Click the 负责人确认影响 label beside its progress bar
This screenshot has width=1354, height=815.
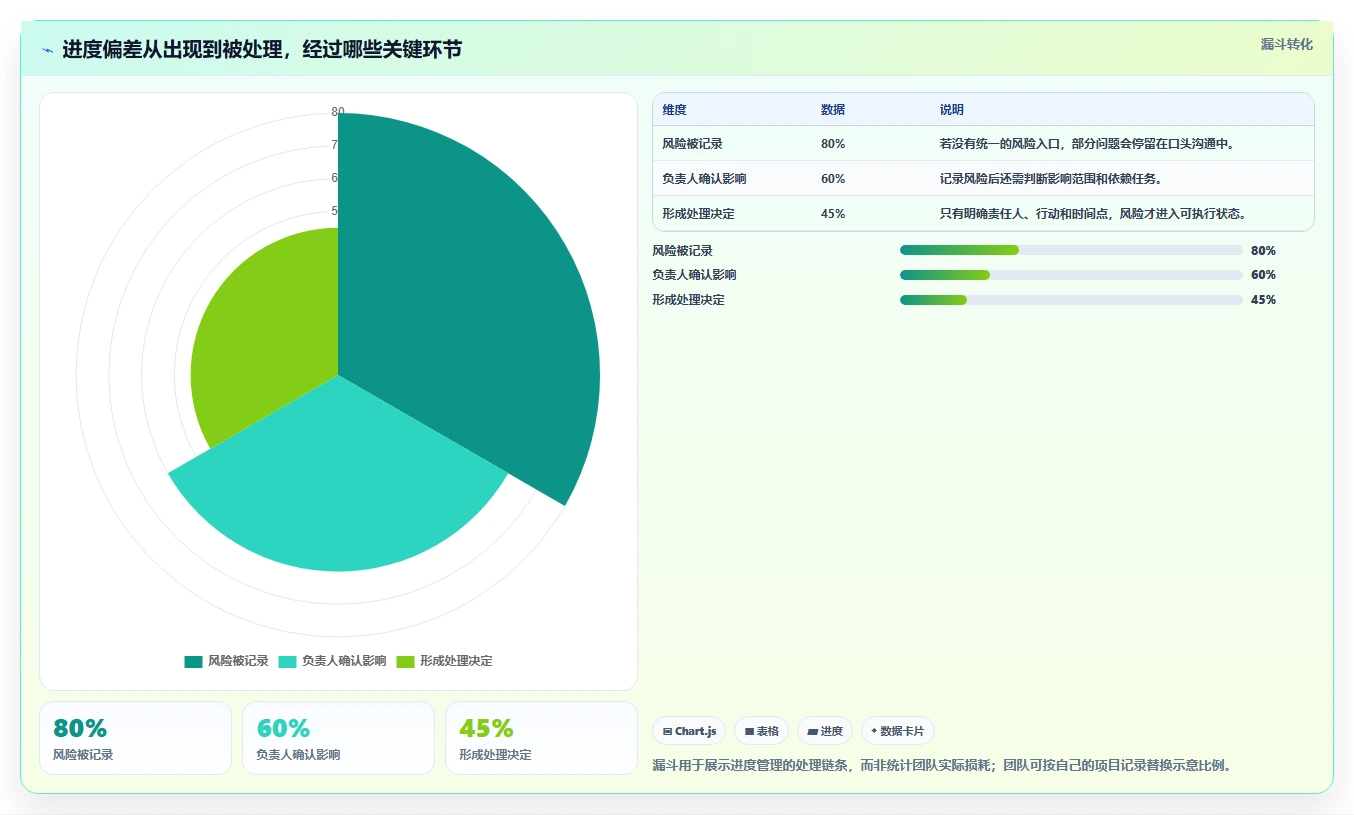[x=694, y=275]
